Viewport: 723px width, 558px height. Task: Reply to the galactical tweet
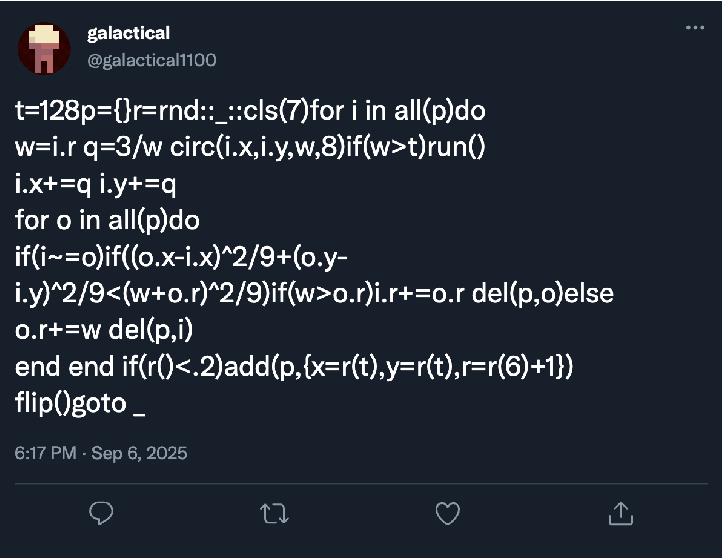pos(102,513)
